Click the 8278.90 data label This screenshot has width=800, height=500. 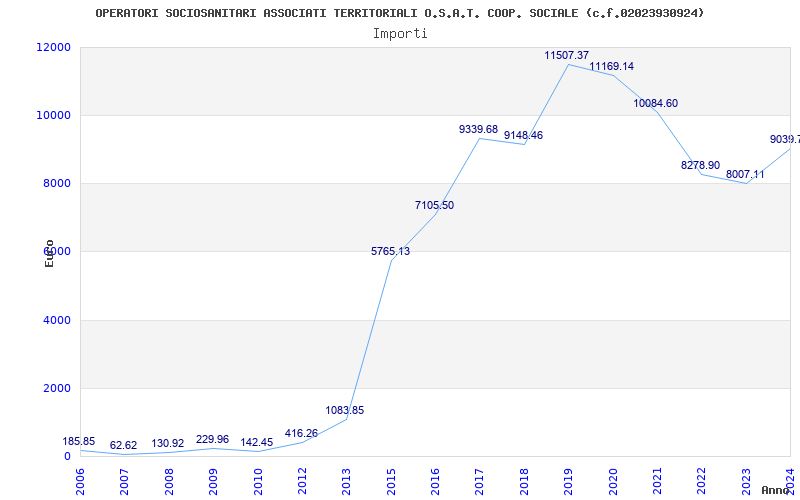coord(701,165)
